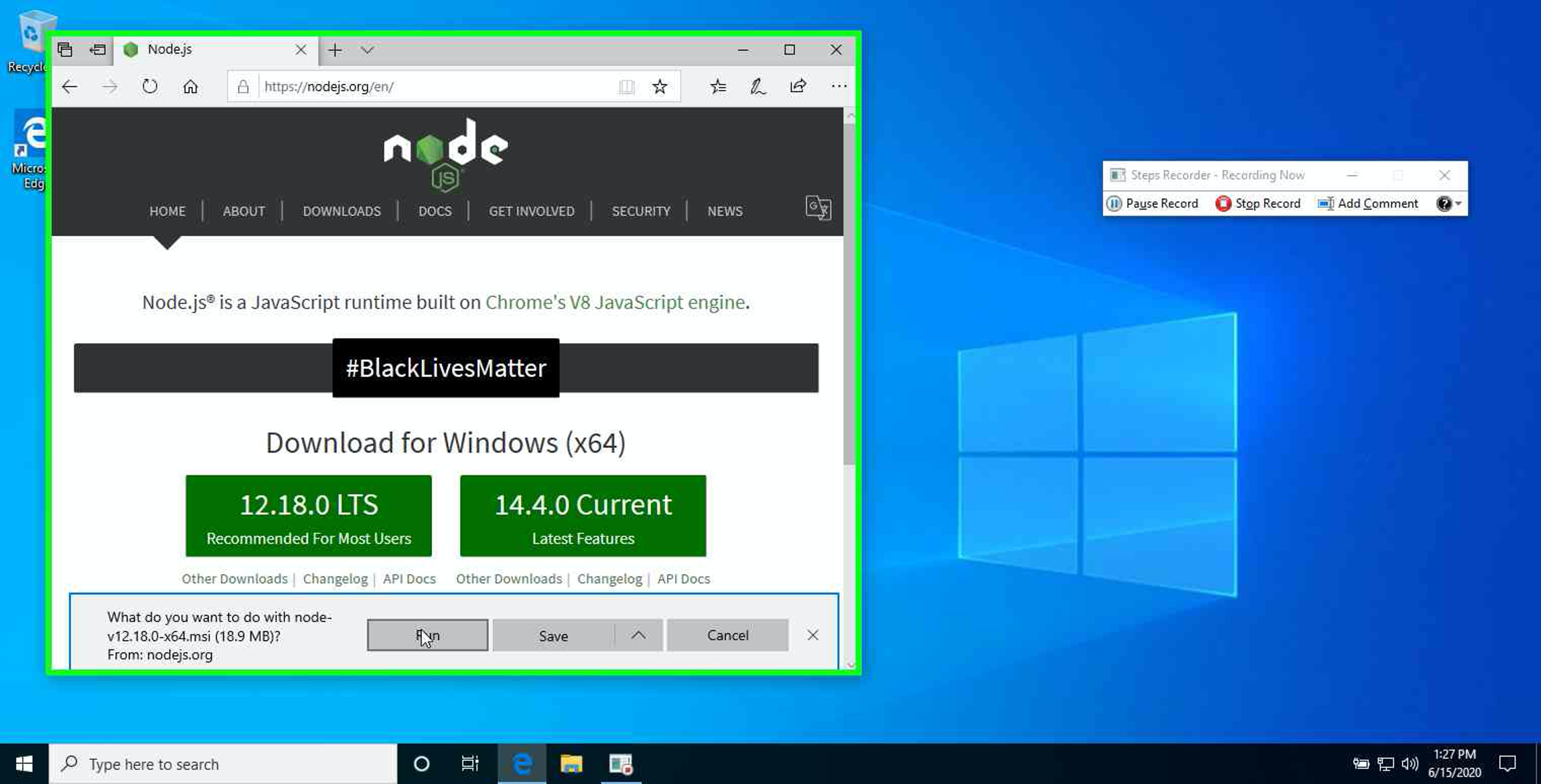Select the Node.js browser tab
This screenshot has height=784, width=1541.
coord(215,50)
